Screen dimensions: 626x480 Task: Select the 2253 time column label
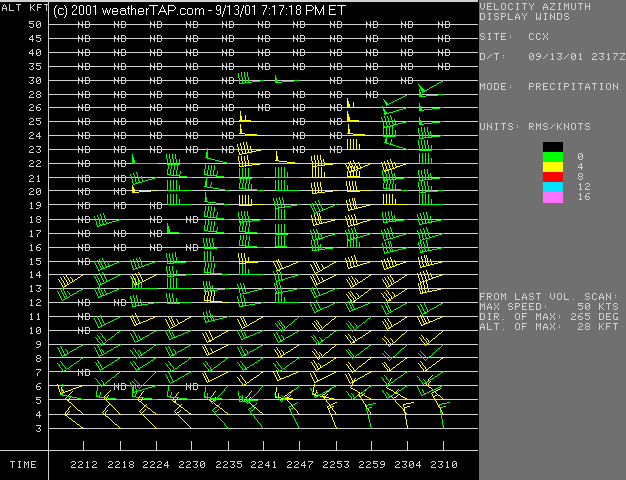(337, 465)
